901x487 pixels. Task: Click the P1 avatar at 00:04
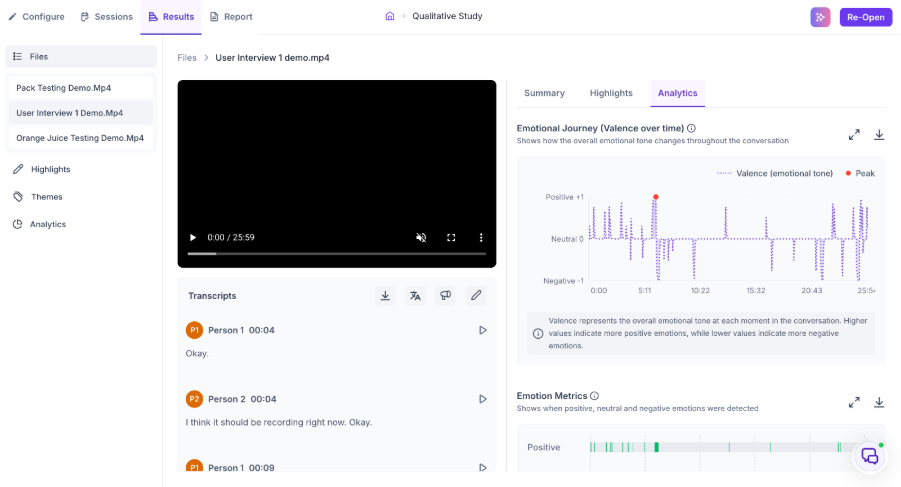pos(194,330)
